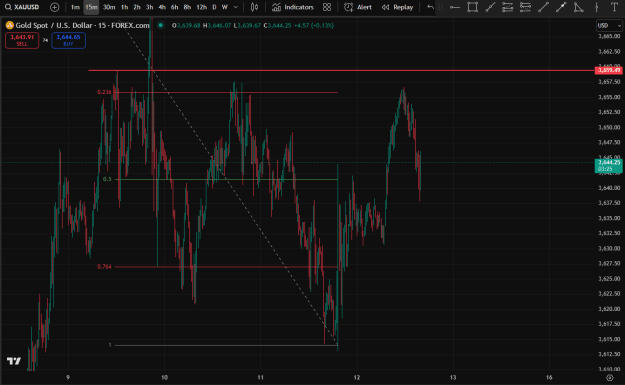
Task: Undo the last action arrow
Action: [430, 7]
